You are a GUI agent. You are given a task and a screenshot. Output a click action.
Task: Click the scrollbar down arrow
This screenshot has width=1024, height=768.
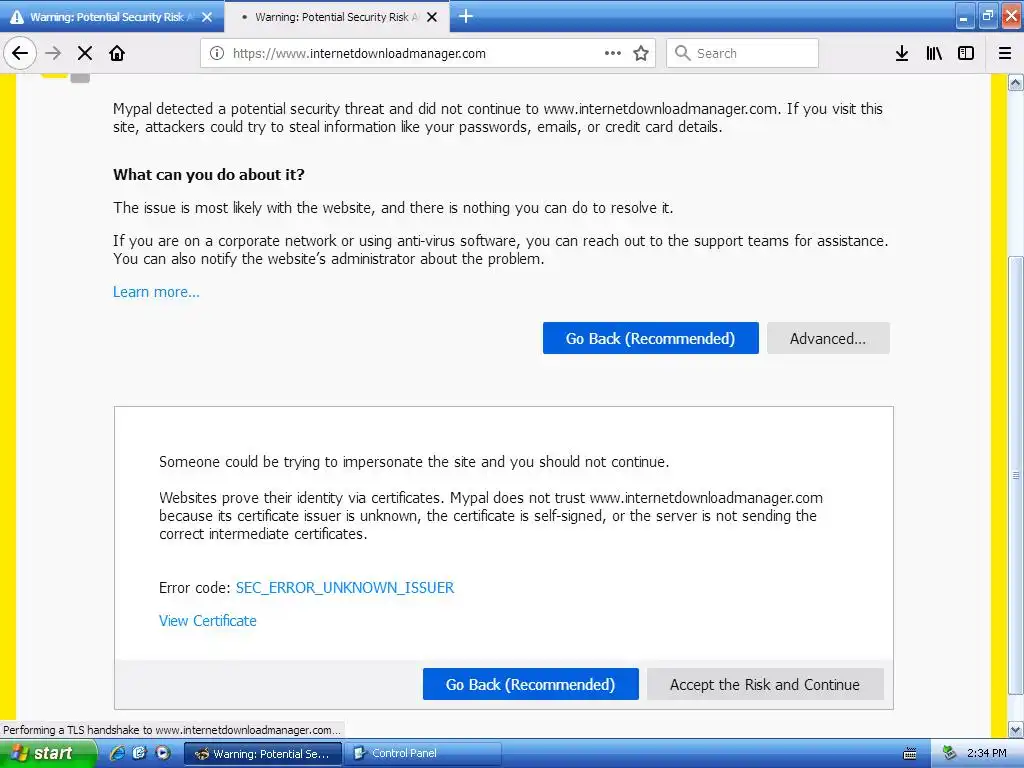(x=1016, y=729)
